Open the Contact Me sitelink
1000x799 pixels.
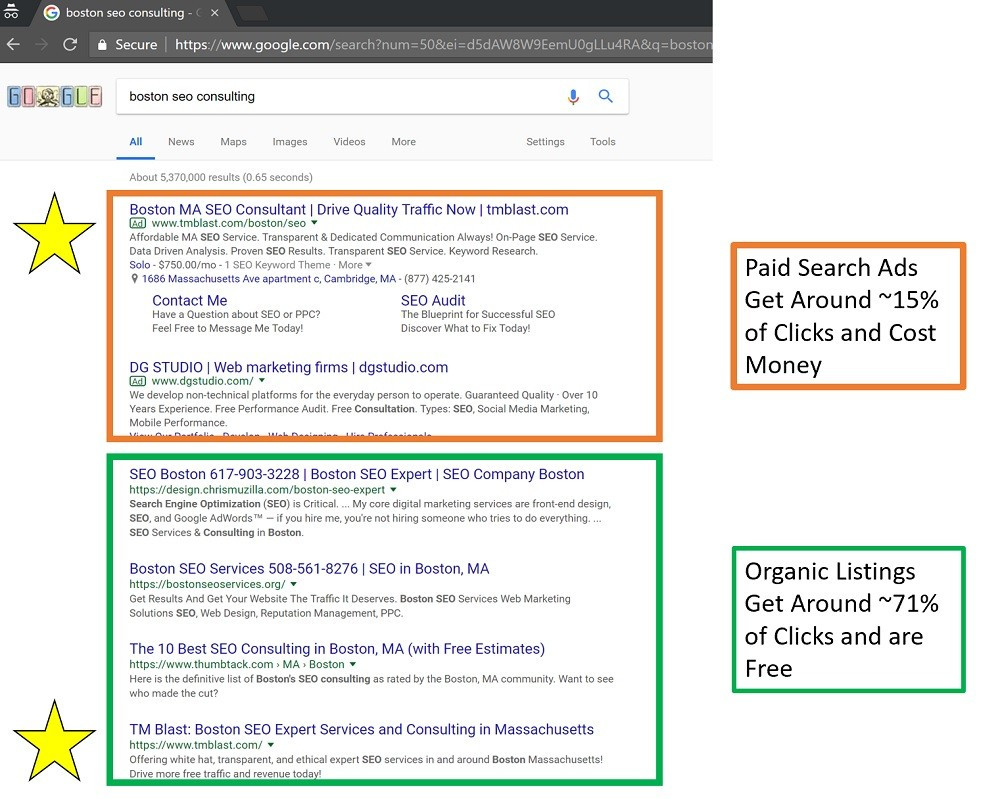tap(189, 300)
